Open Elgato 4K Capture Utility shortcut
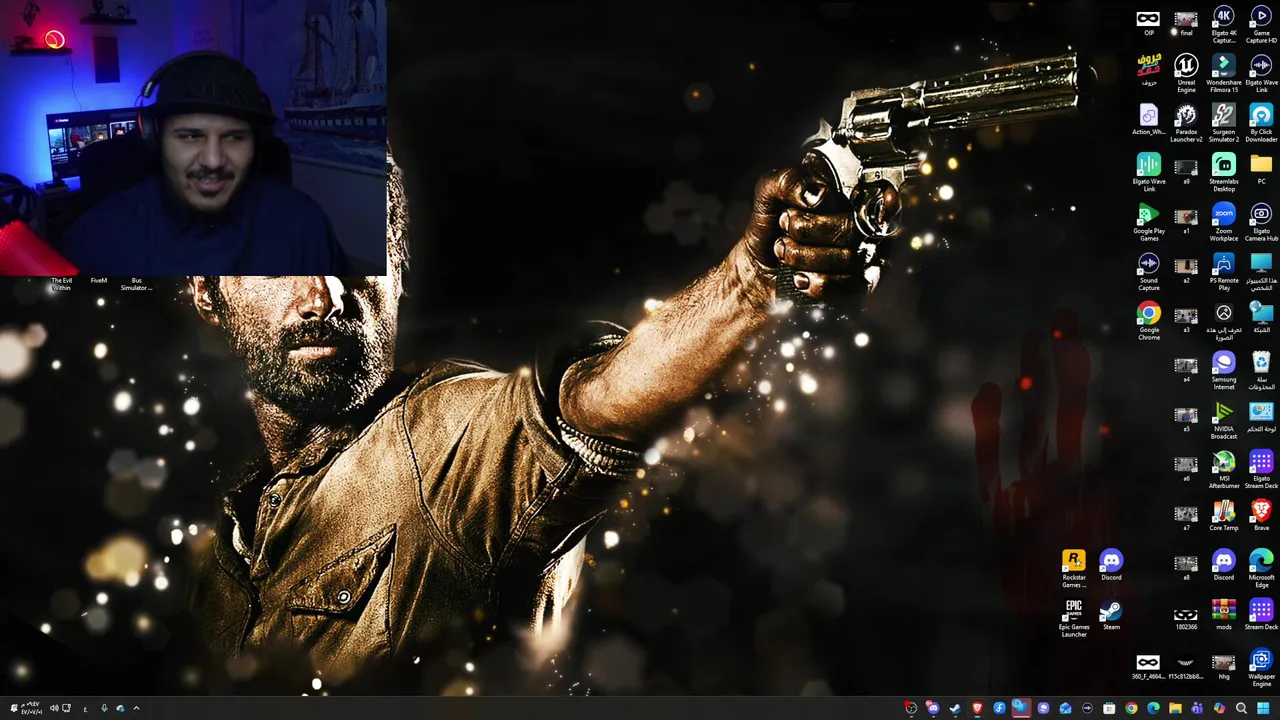This screenshot has width=1280, height=720. coord(1224,24)
